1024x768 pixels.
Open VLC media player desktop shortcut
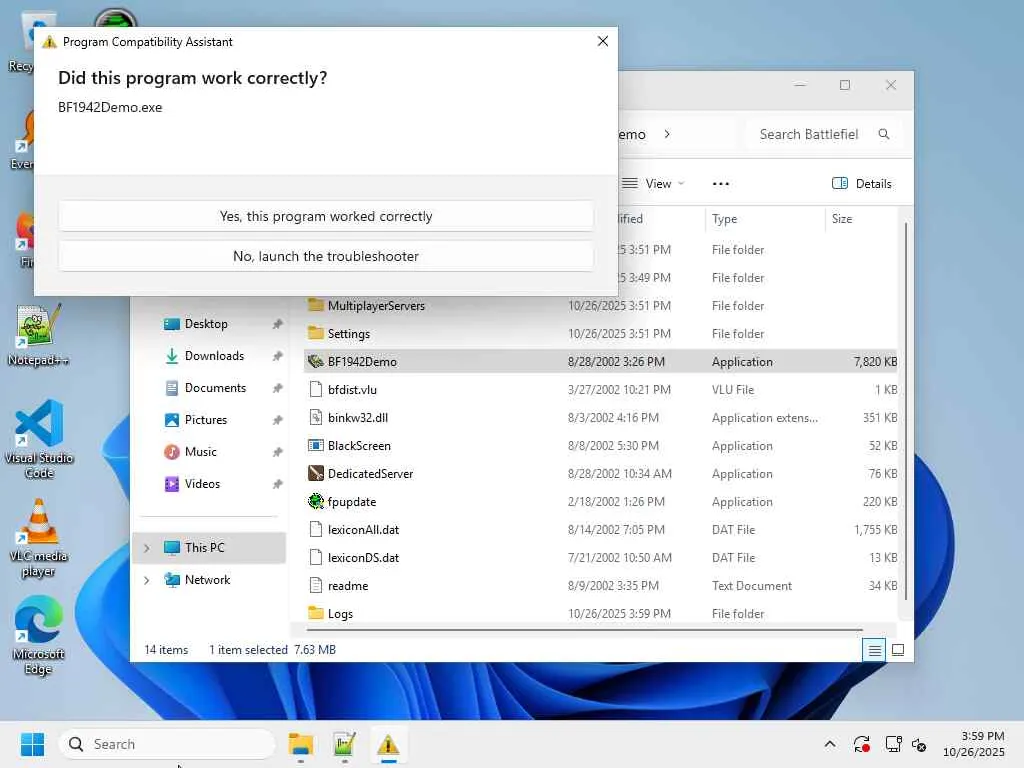point(39,537)
